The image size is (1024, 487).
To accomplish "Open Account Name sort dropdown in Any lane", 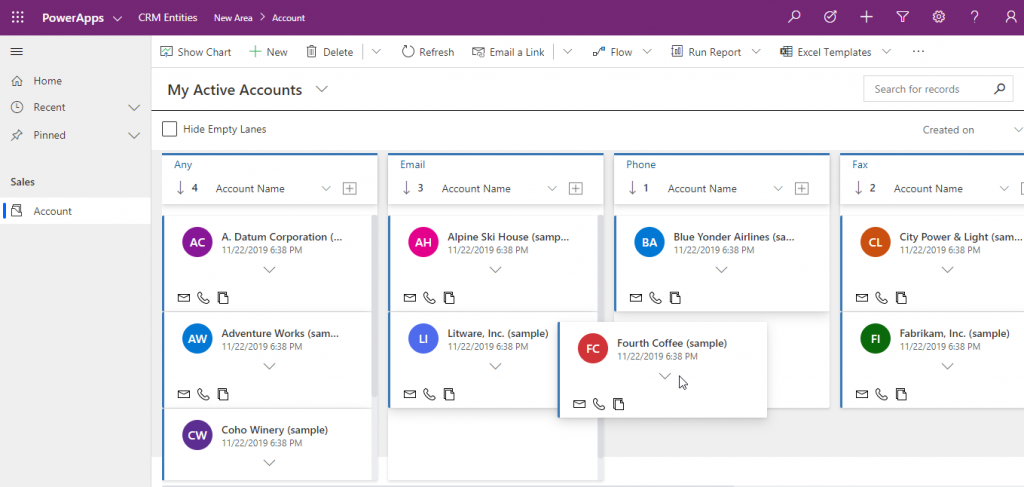I will tap(326, 189).
